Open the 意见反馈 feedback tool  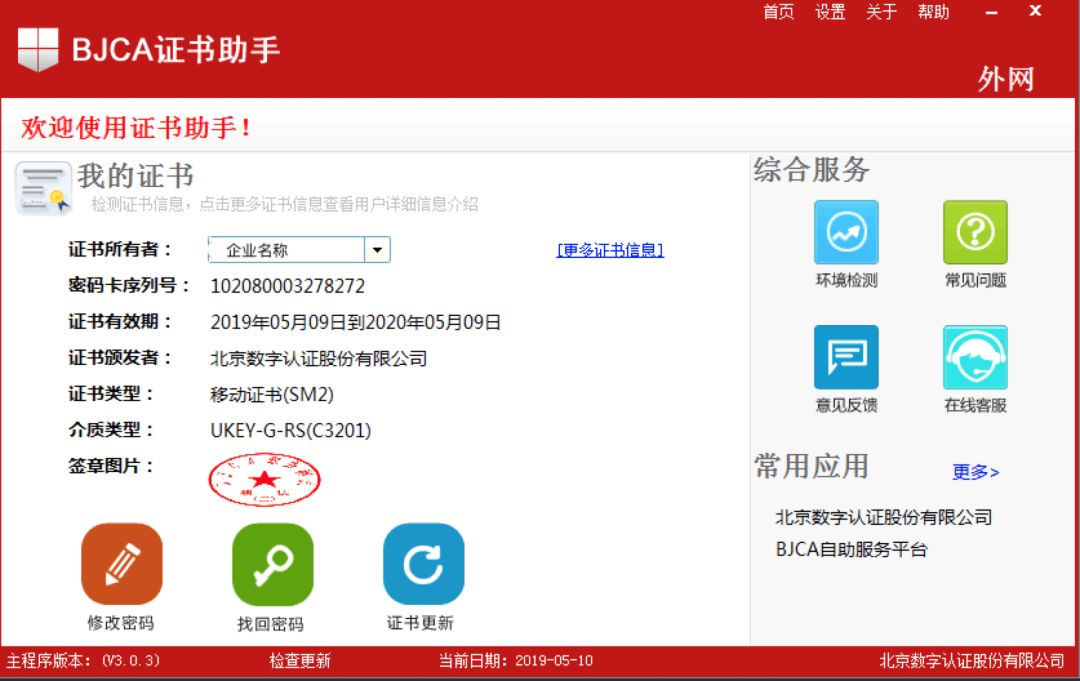846,356
